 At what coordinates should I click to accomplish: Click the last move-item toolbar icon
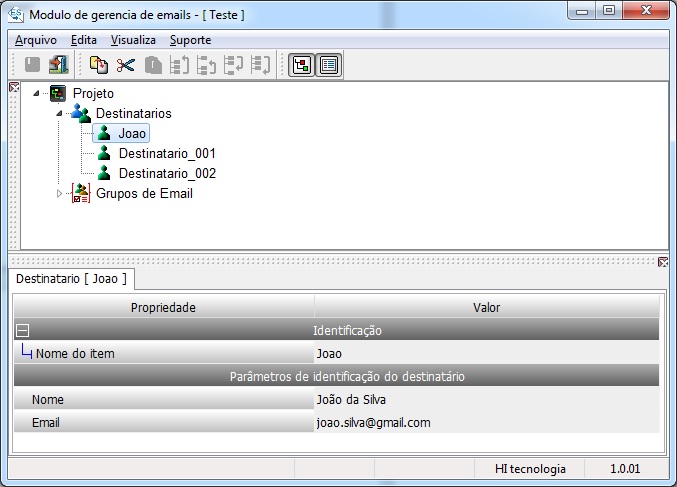click(260, 65)
